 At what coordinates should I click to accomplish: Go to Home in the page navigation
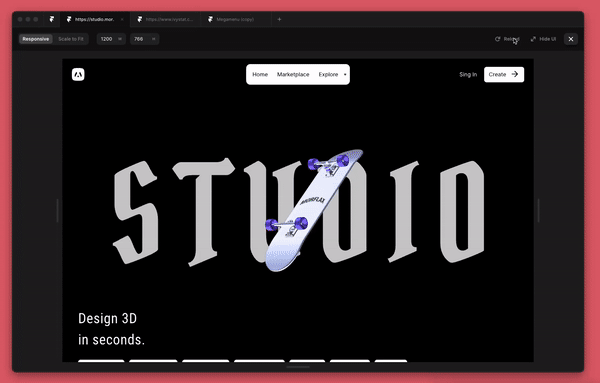tap(260, 74)
